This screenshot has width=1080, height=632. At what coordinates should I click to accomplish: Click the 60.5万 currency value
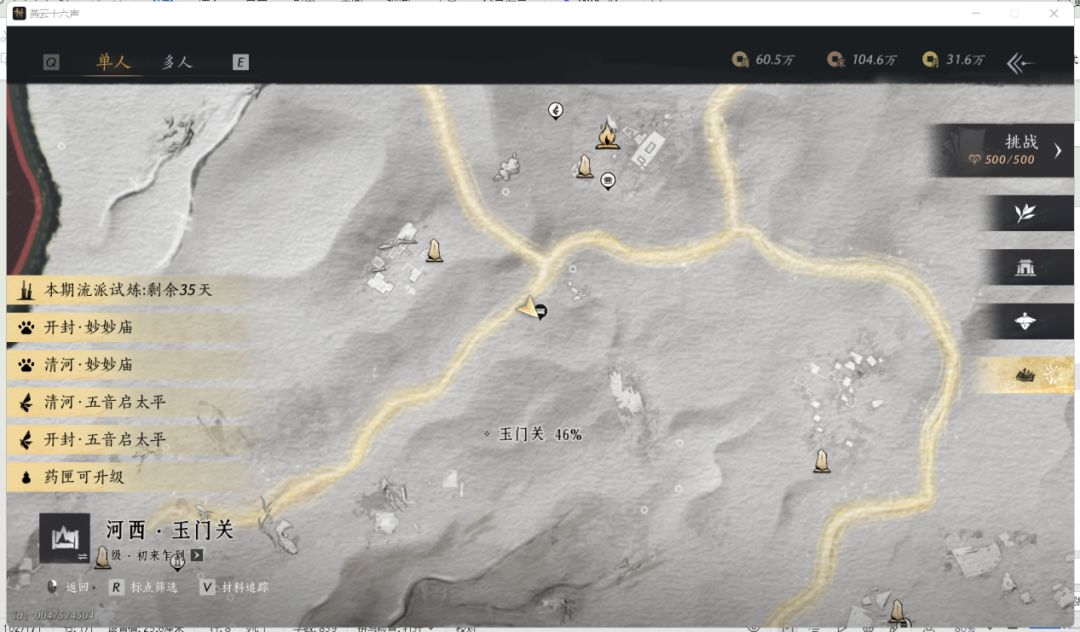(x=774, y=60)
